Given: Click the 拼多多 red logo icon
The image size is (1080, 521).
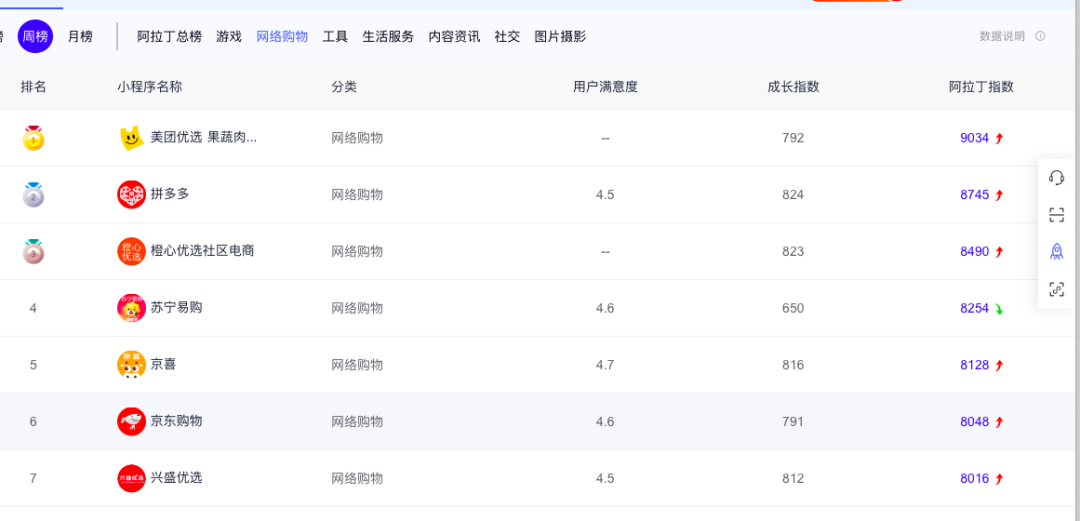Looking at the screenshot, I should coord(131,194).
